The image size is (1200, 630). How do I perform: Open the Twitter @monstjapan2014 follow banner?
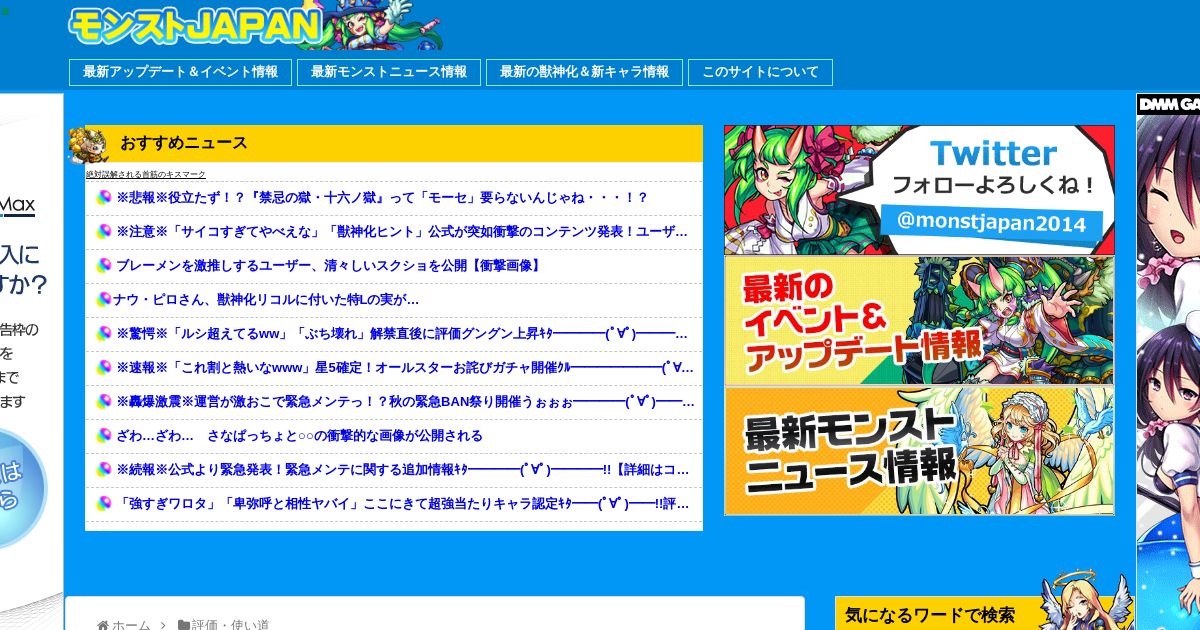tap(919, 190)
